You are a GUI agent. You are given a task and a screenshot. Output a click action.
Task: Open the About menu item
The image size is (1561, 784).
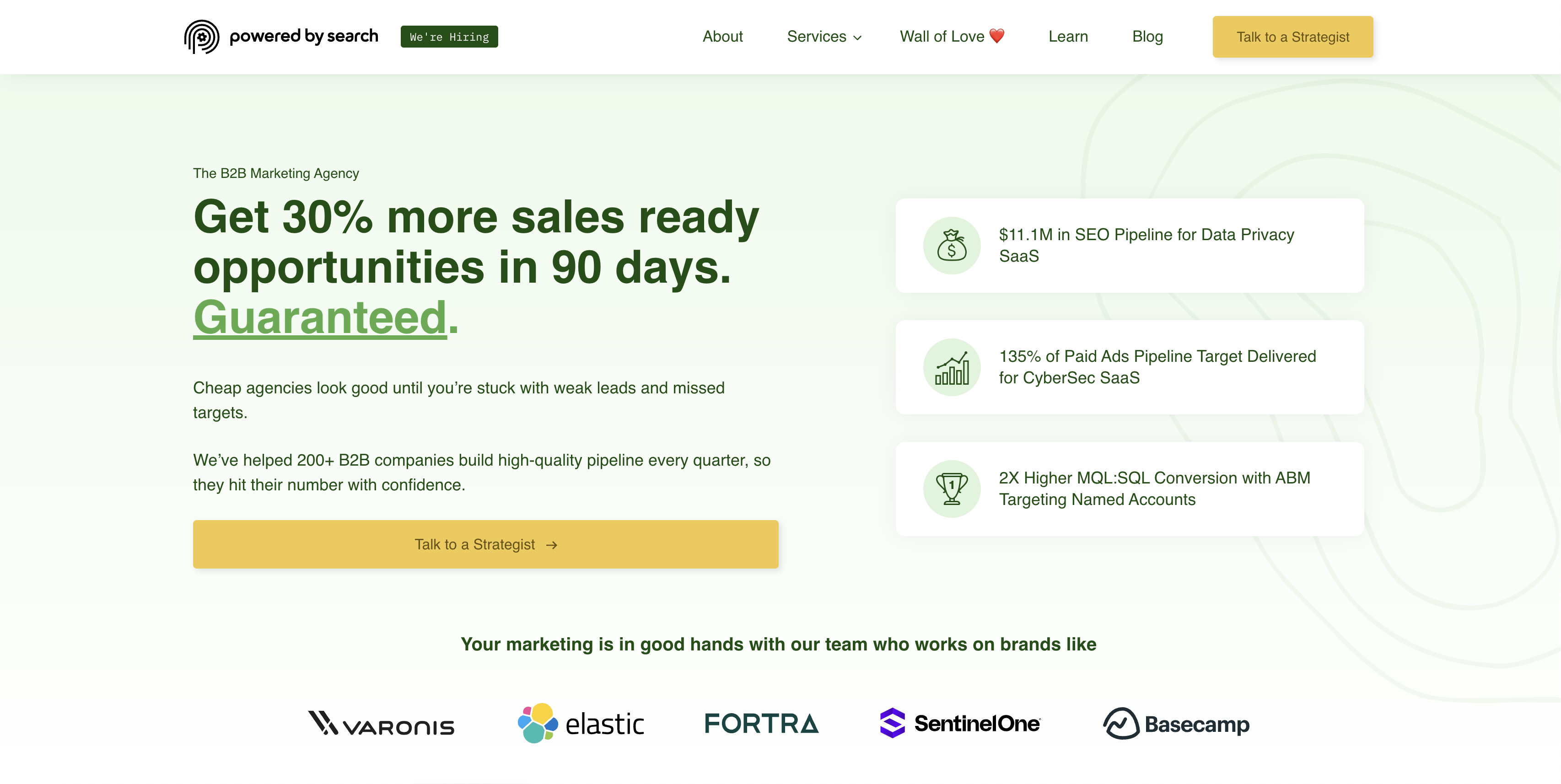click(x=722, y=36)
